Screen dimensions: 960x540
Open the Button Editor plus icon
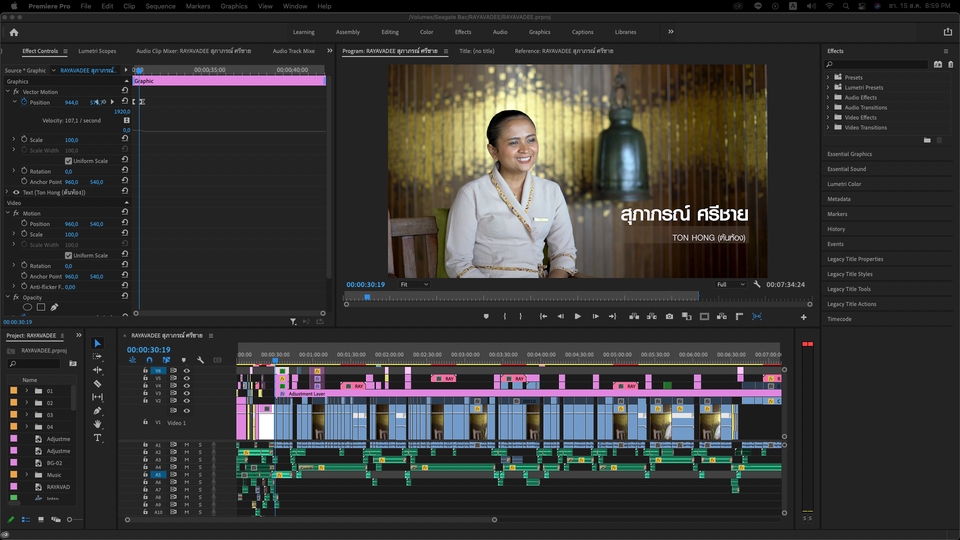[803, 317]
